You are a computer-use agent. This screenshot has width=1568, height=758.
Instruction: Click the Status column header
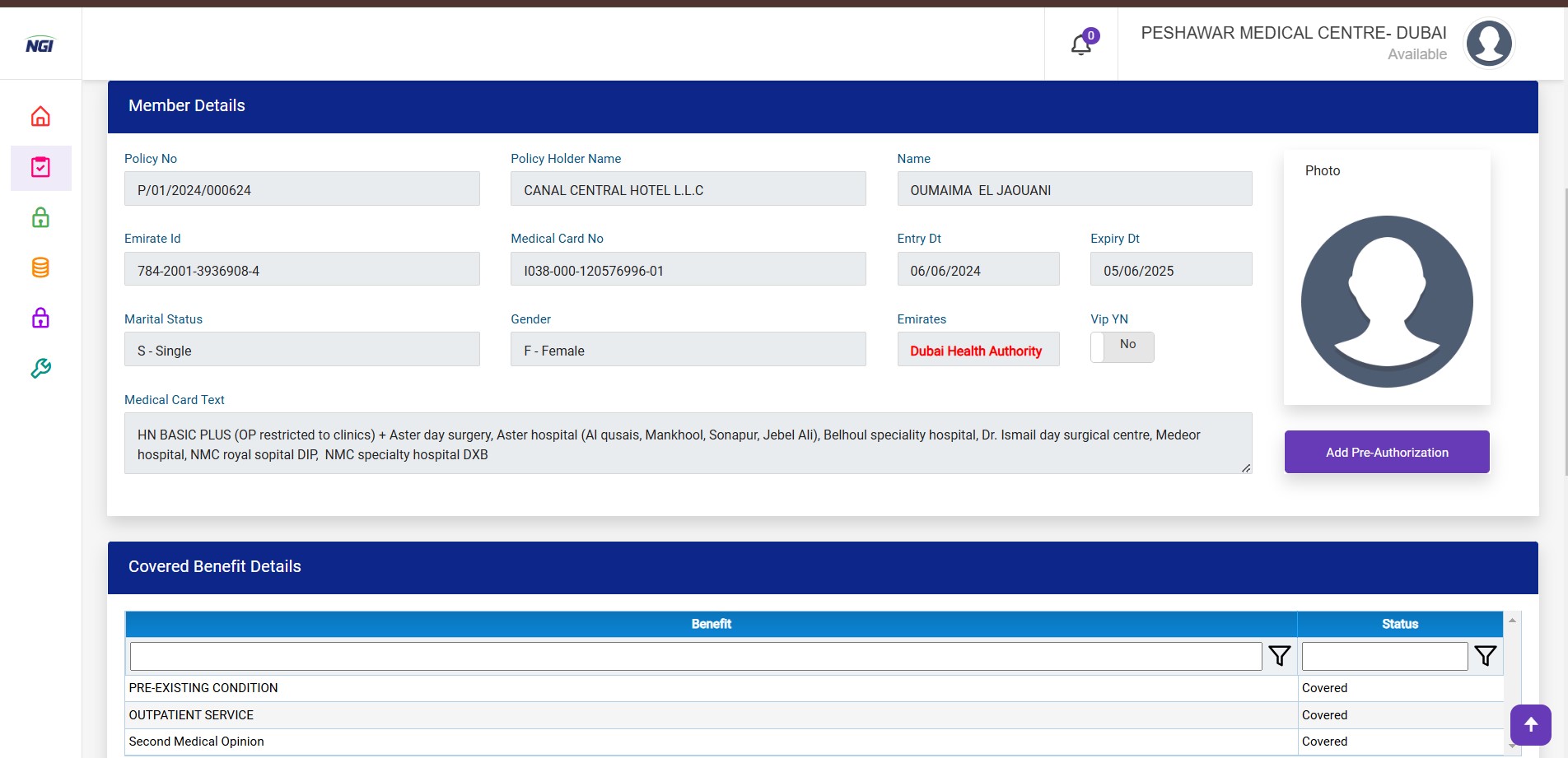tap(1399, 624)
